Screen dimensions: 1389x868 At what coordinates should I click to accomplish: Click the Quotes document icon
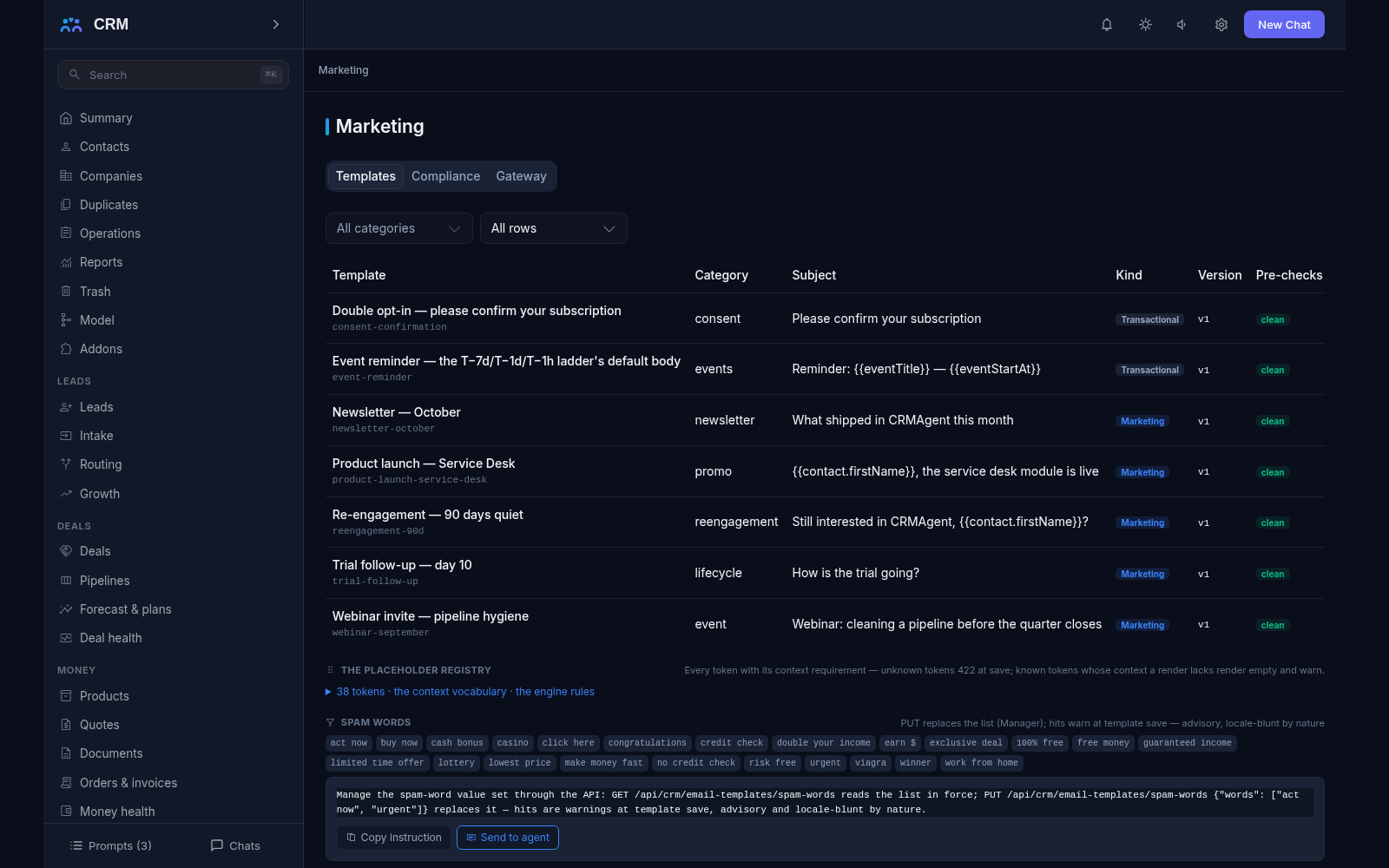(x=66, y=725)
